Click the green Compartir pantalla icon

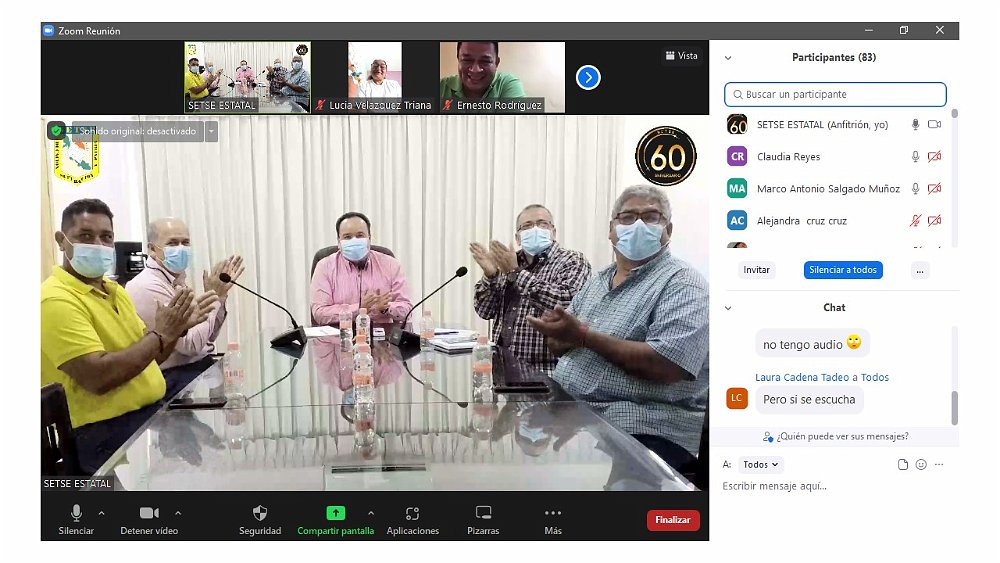(x=335, y=513)
